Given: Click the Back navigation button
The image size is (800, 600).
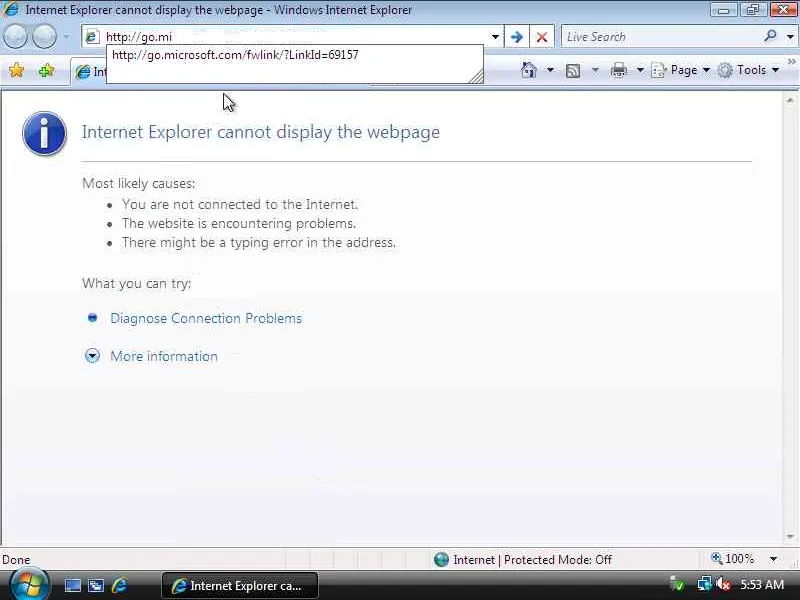Looking at the screenshot, I should point(15,37).
